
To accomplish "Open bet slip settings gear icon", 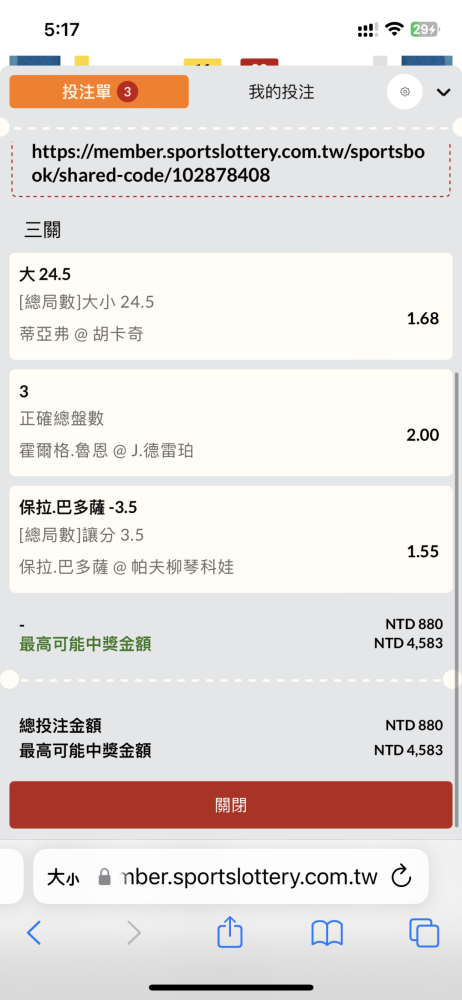I will tap(405, 92).
